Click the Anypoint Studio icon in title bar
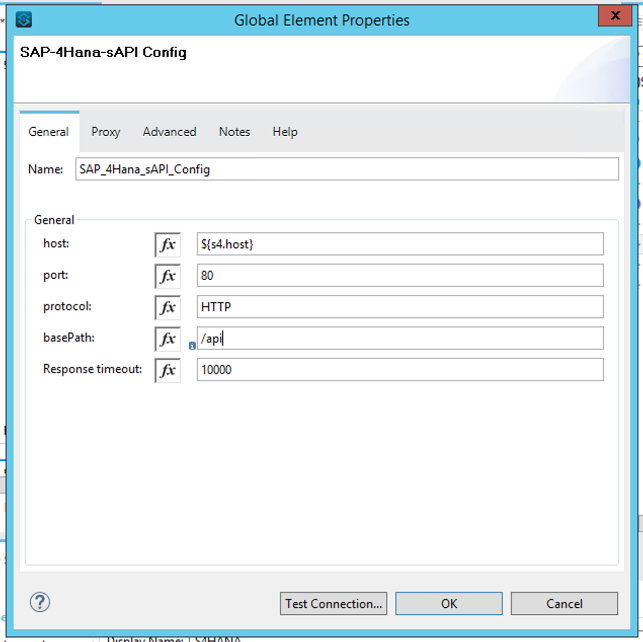 (24, 19)
